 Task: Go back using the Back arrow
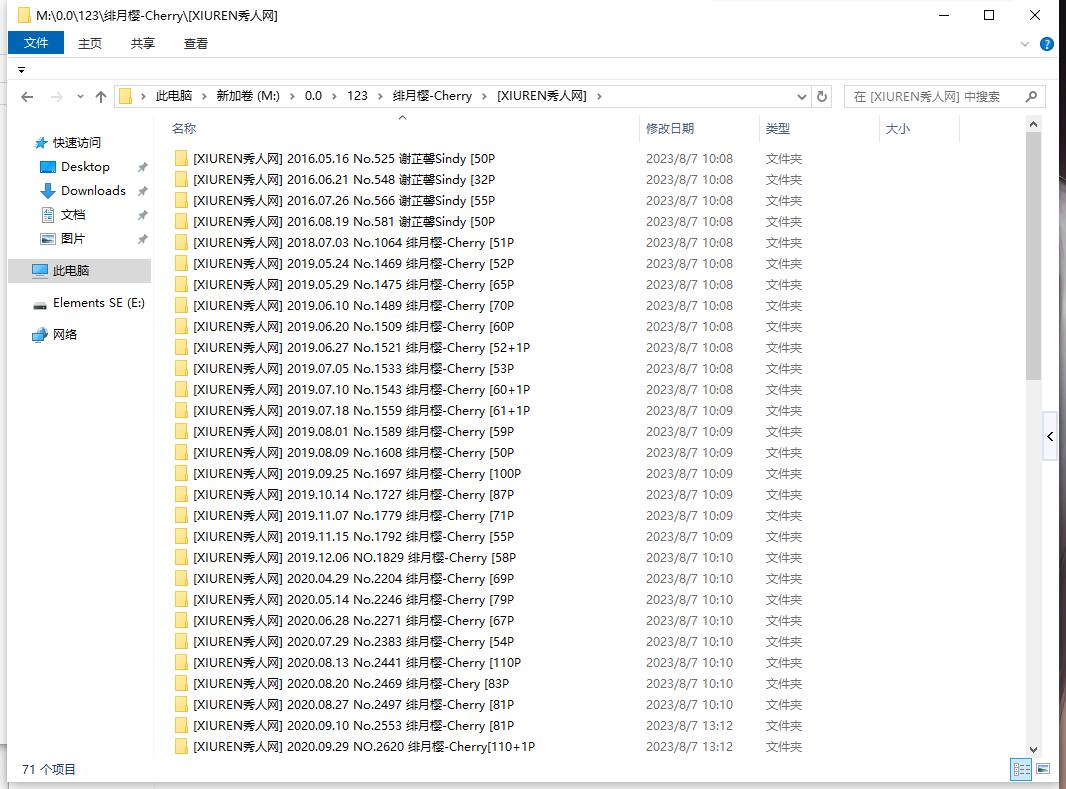pos(27,97)
